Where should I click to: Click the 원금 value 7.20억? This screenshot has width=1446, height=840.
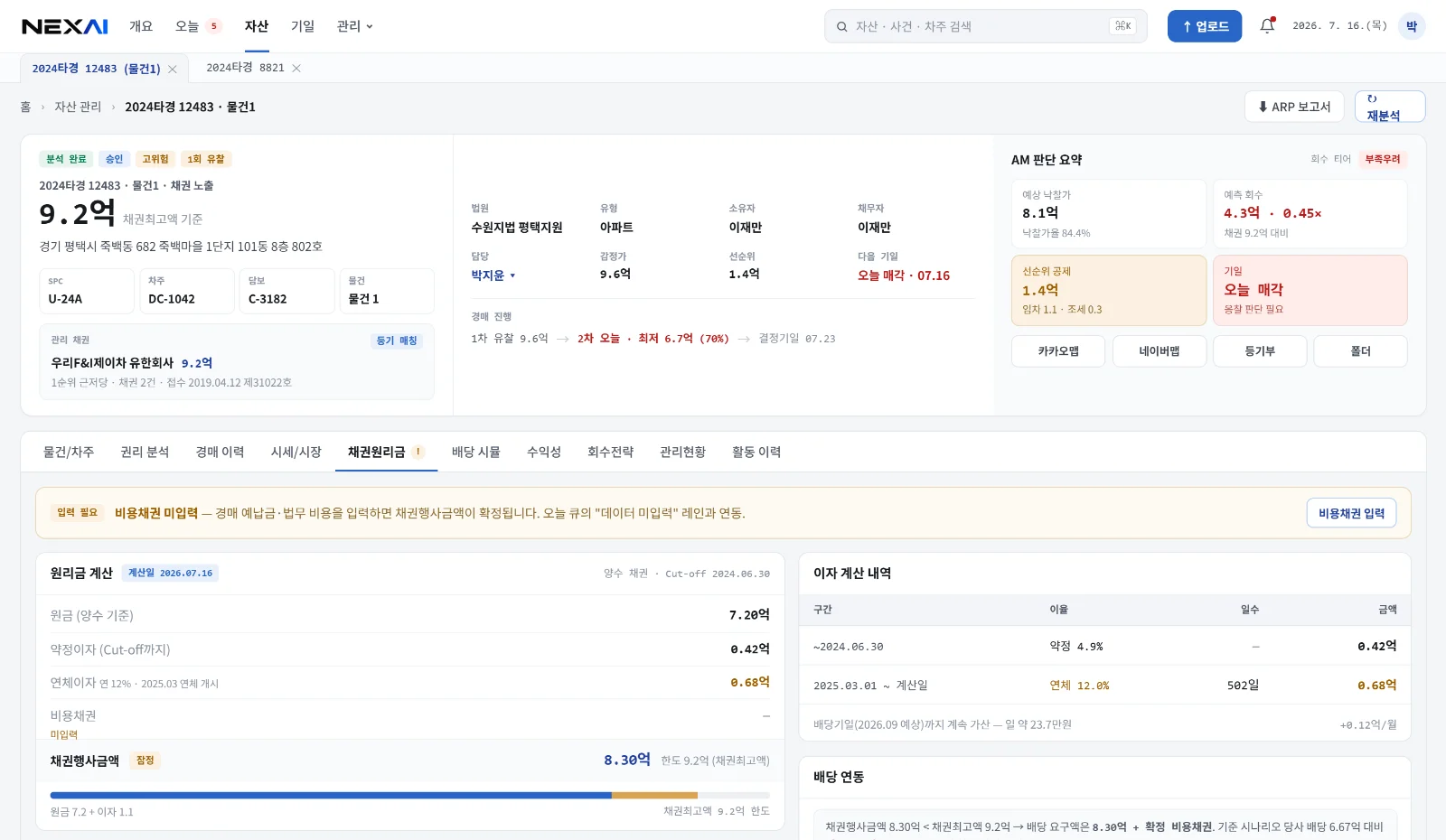[749, 615]
